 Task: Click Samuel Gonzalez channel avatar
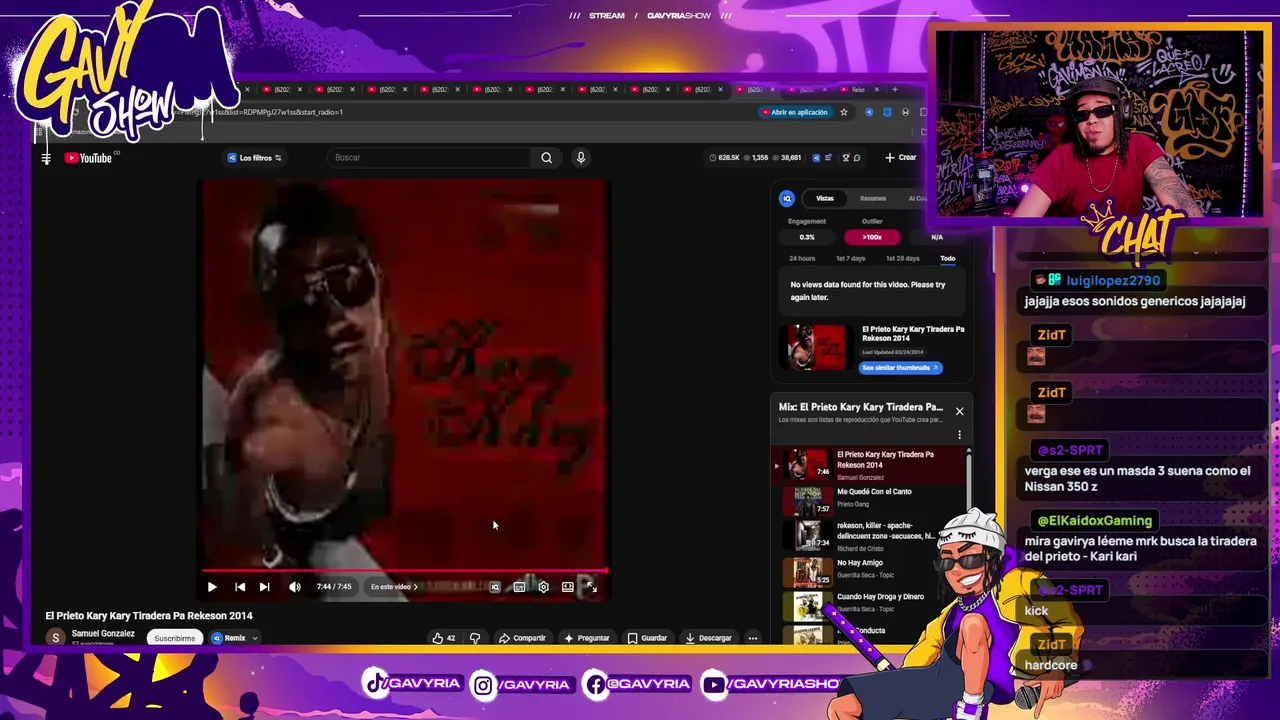(56, 637)
